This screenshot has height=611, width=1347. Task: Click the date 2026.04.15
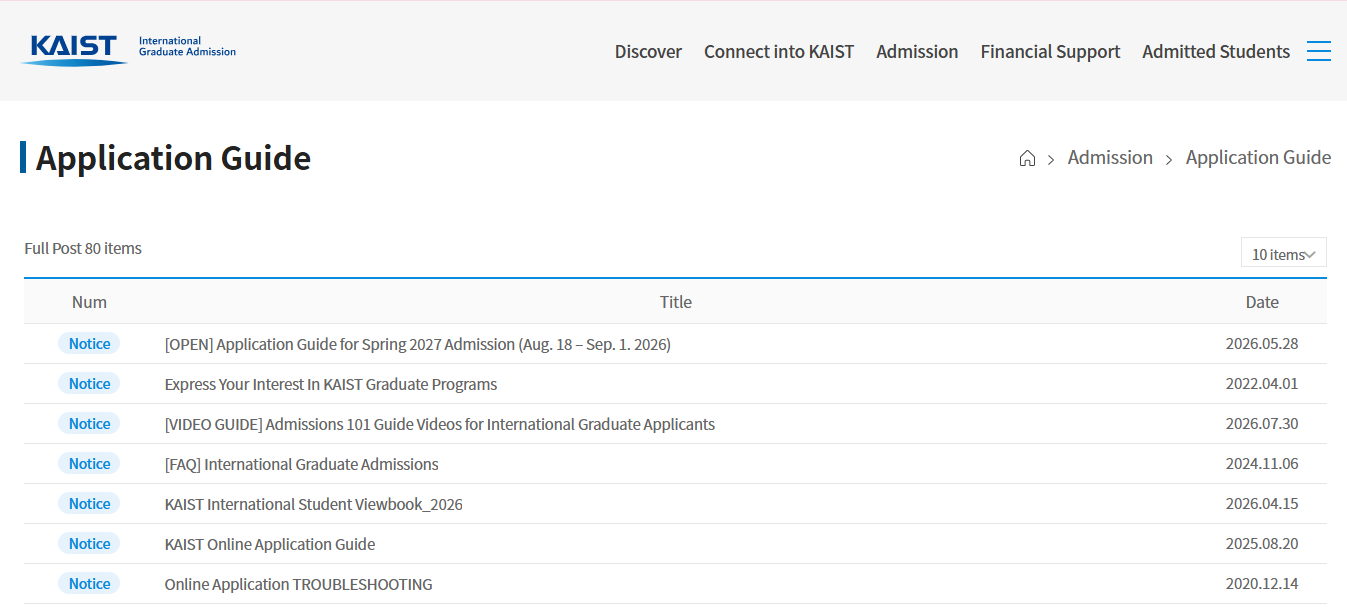coord(1262,504)
